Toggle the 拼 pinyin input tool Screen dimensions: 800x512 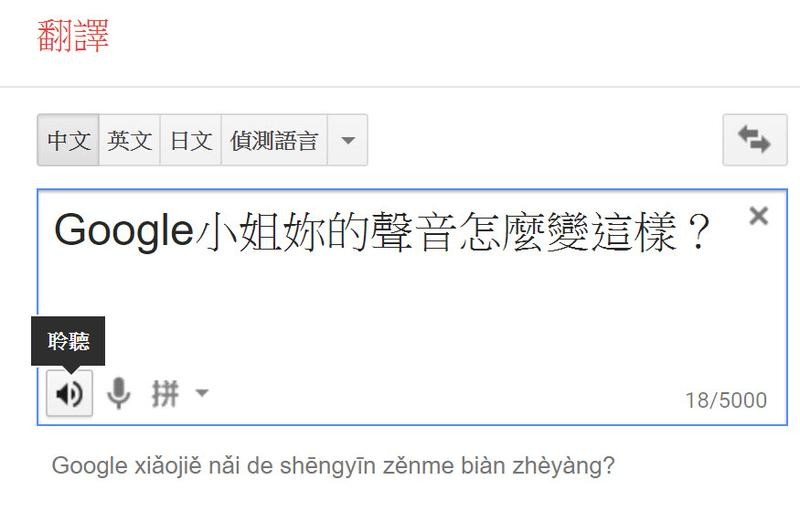(165, 393)
